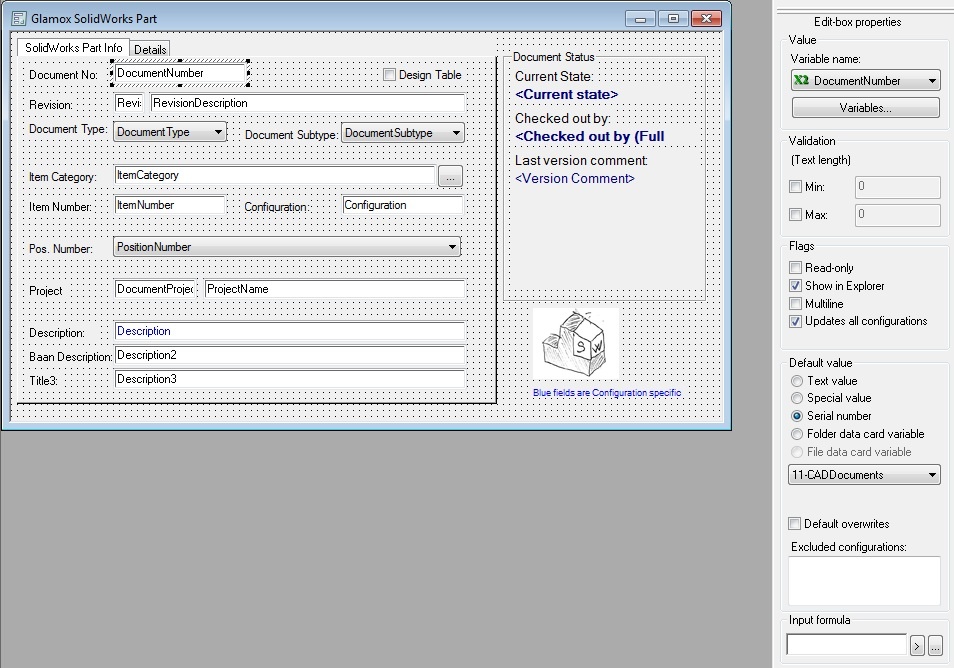
Task: Click the SolidWorks part sketch image
Action: 576,344
